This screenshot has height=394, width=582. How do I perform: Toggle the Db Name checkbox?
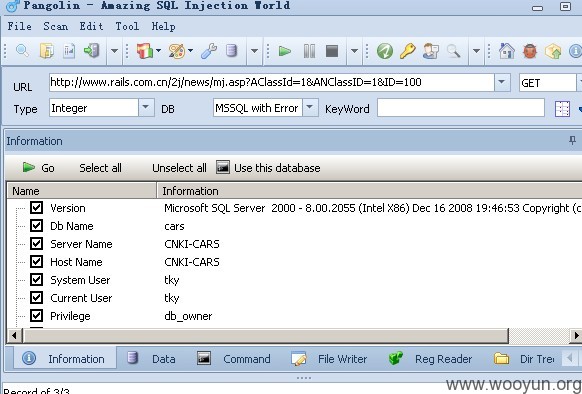[x=36, y=225]
